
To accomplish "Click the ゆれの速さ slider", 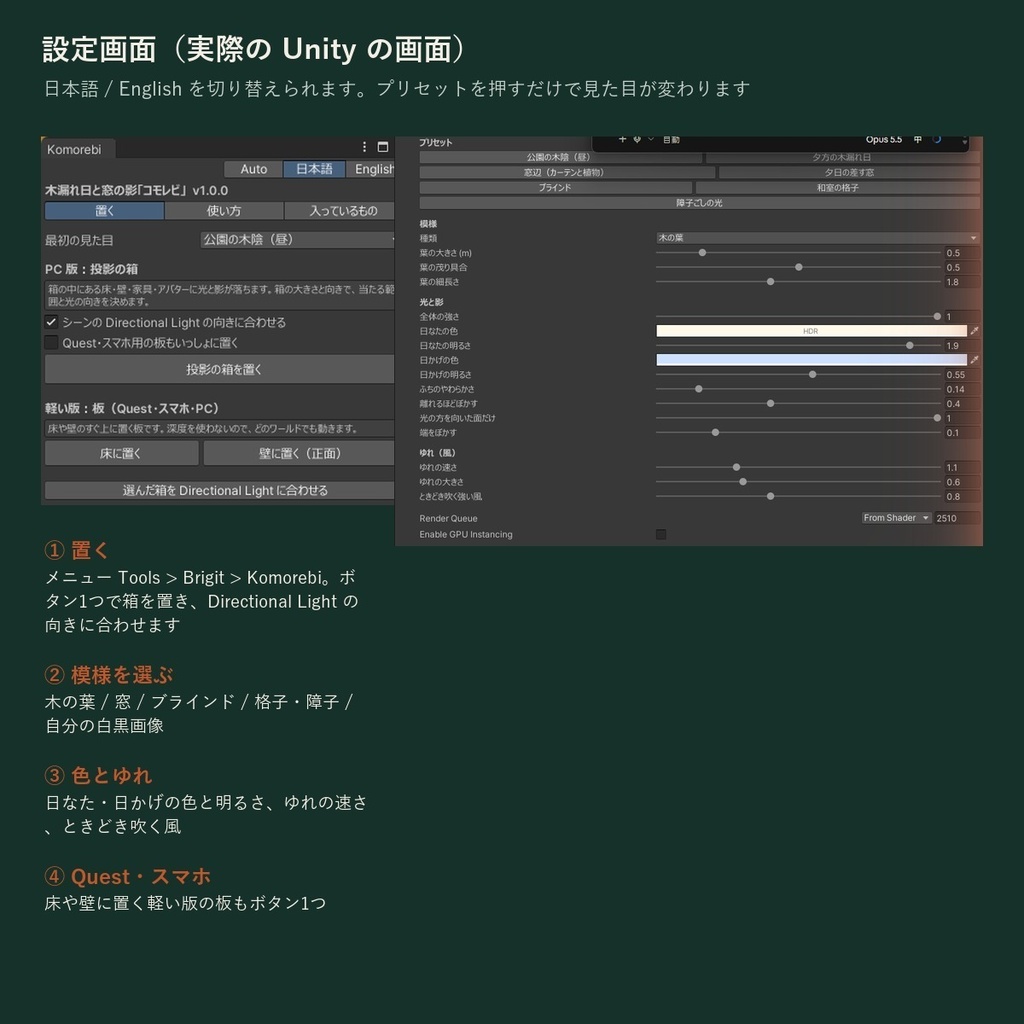I will (798, 468).
